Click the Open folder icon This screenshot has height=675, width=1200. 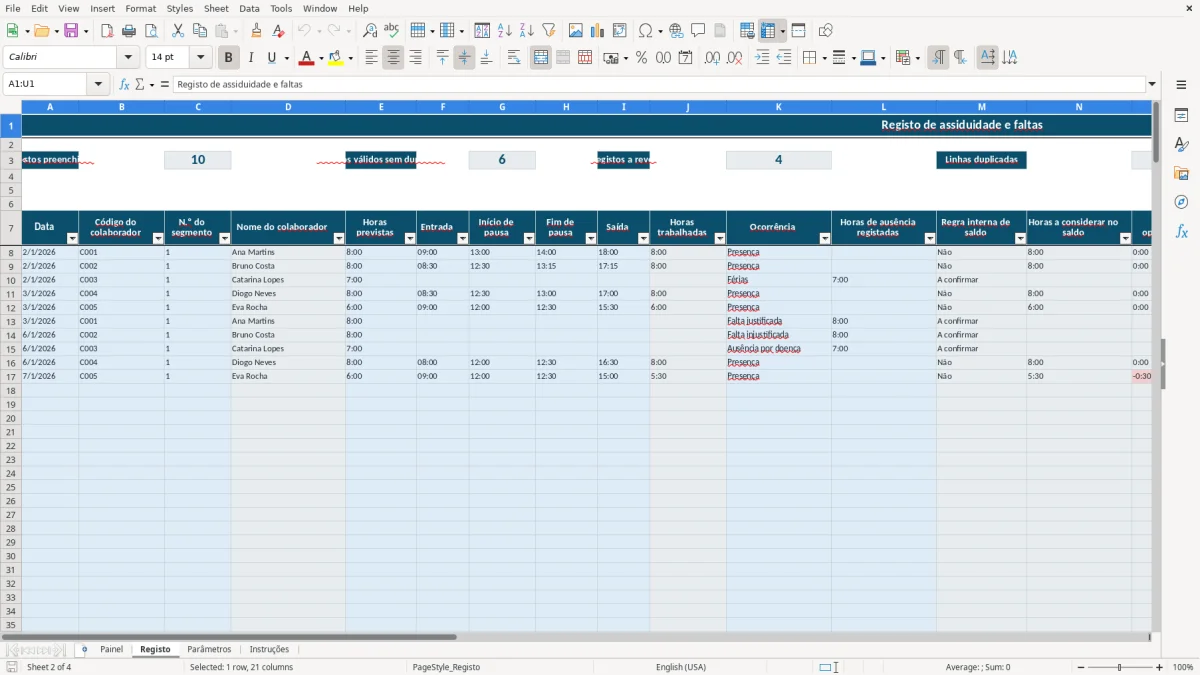click(40, 31)
